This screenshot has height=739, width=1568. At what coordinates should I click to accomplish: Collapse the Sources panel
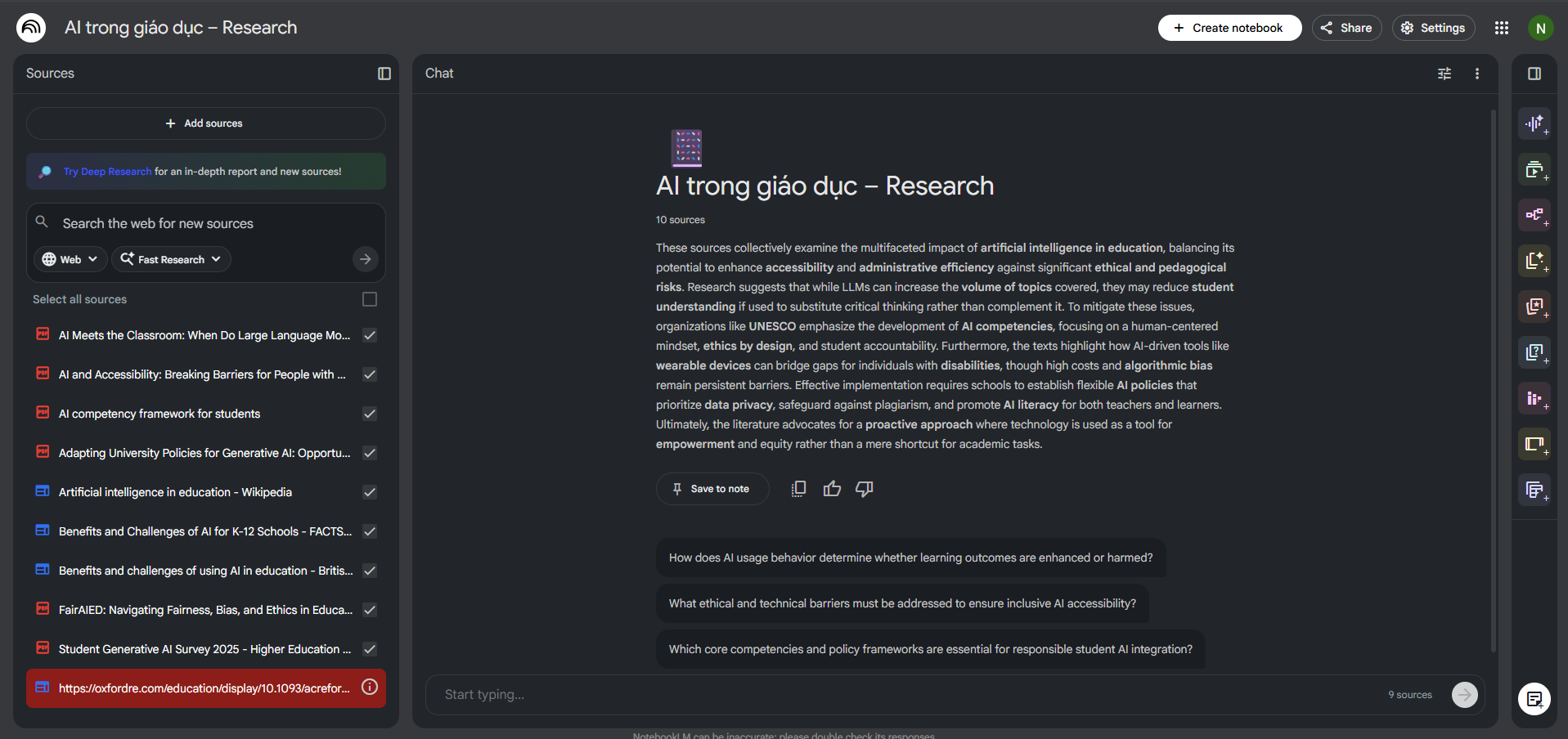[x=384, y=74]
